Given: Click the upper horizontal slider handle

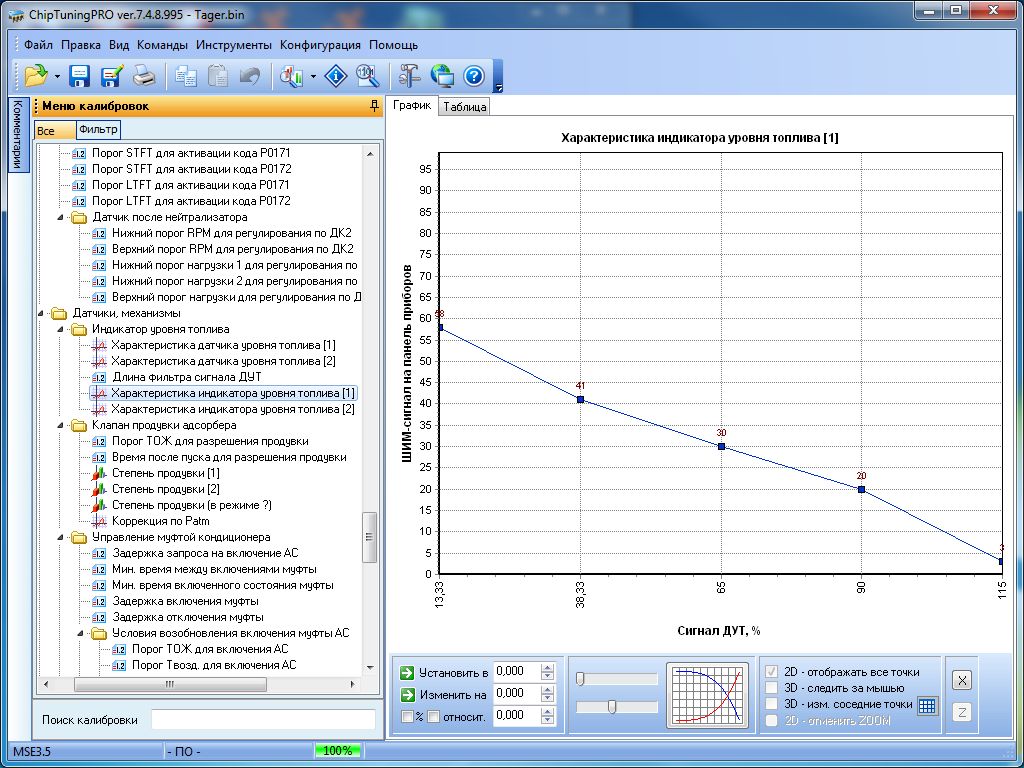Looking at the screenshot, I should click(x=581, y=679).
